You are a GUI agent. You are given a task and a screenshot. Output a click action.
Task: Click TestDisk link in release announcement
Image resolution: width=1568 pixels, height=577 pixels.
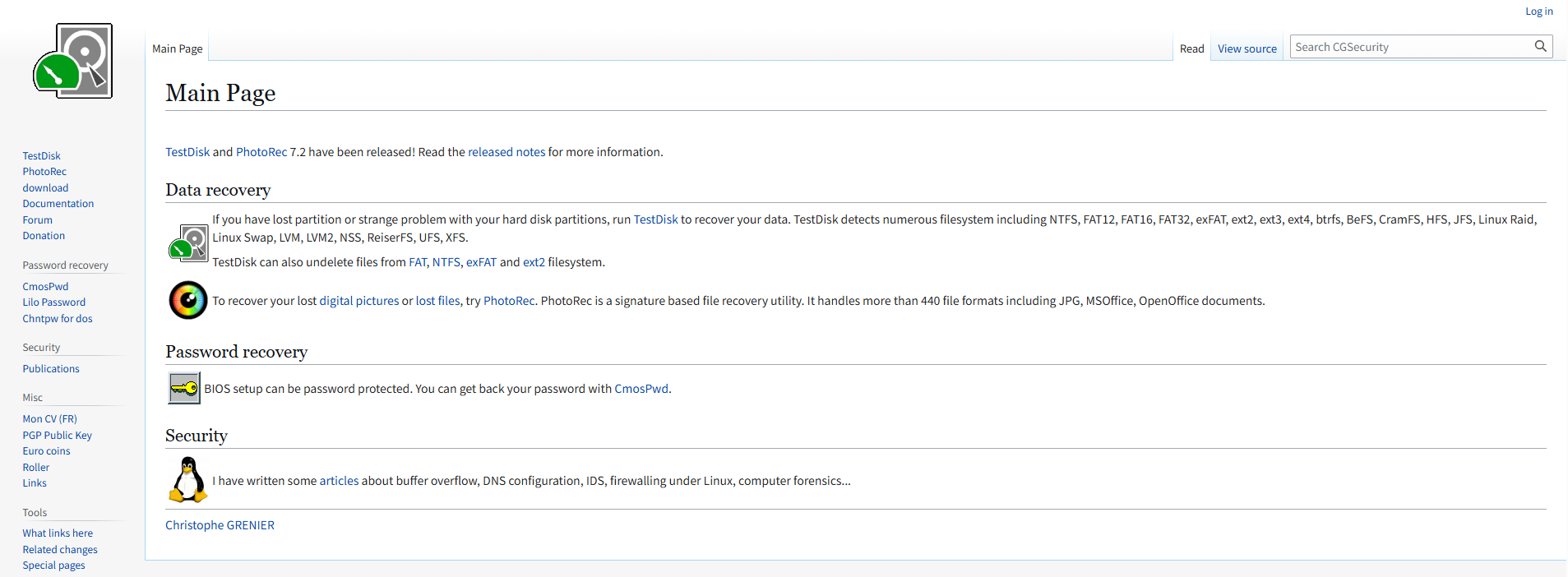[187, 152]
